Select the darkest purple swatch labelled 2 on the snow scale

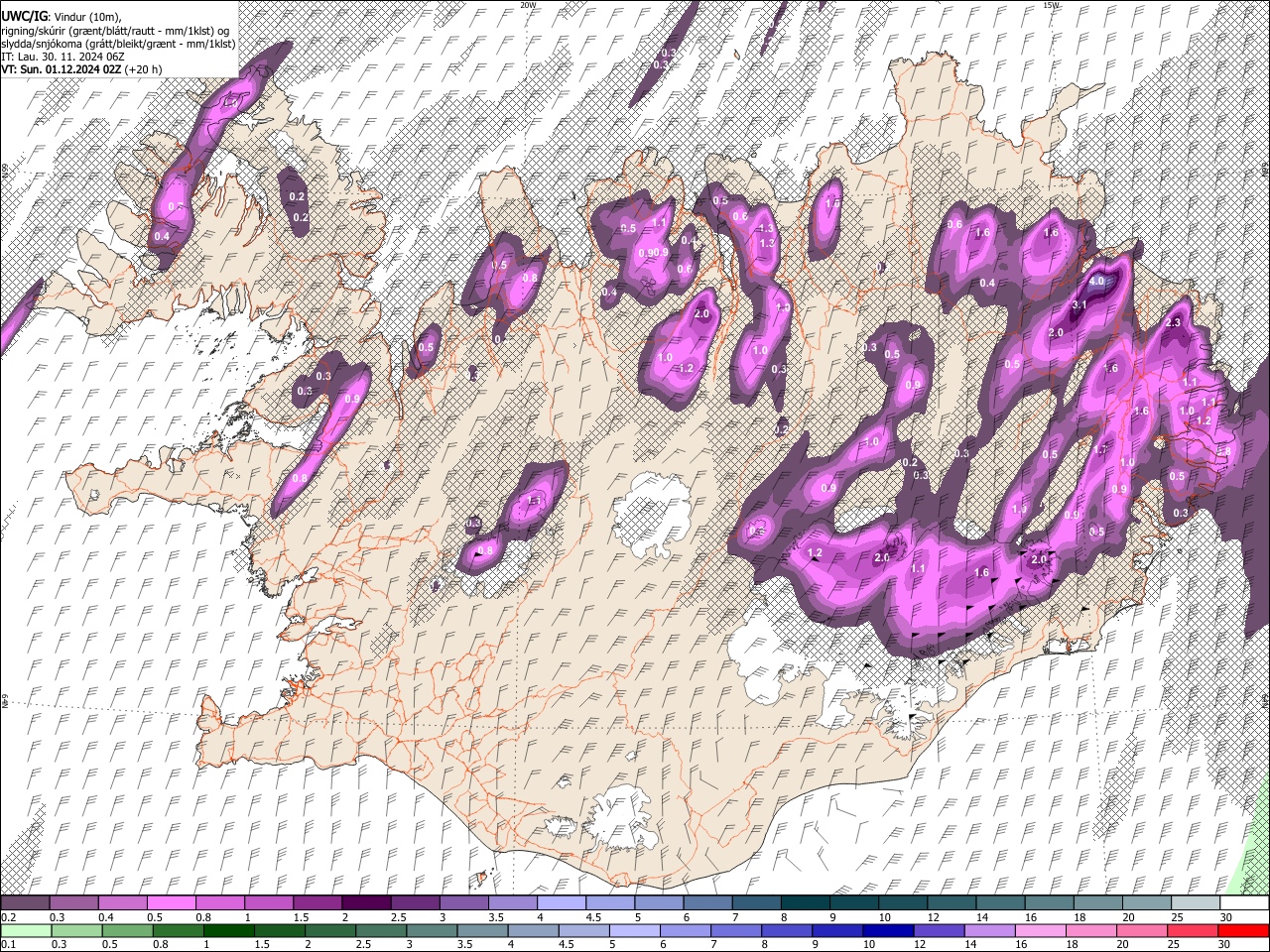coord(365,903)
